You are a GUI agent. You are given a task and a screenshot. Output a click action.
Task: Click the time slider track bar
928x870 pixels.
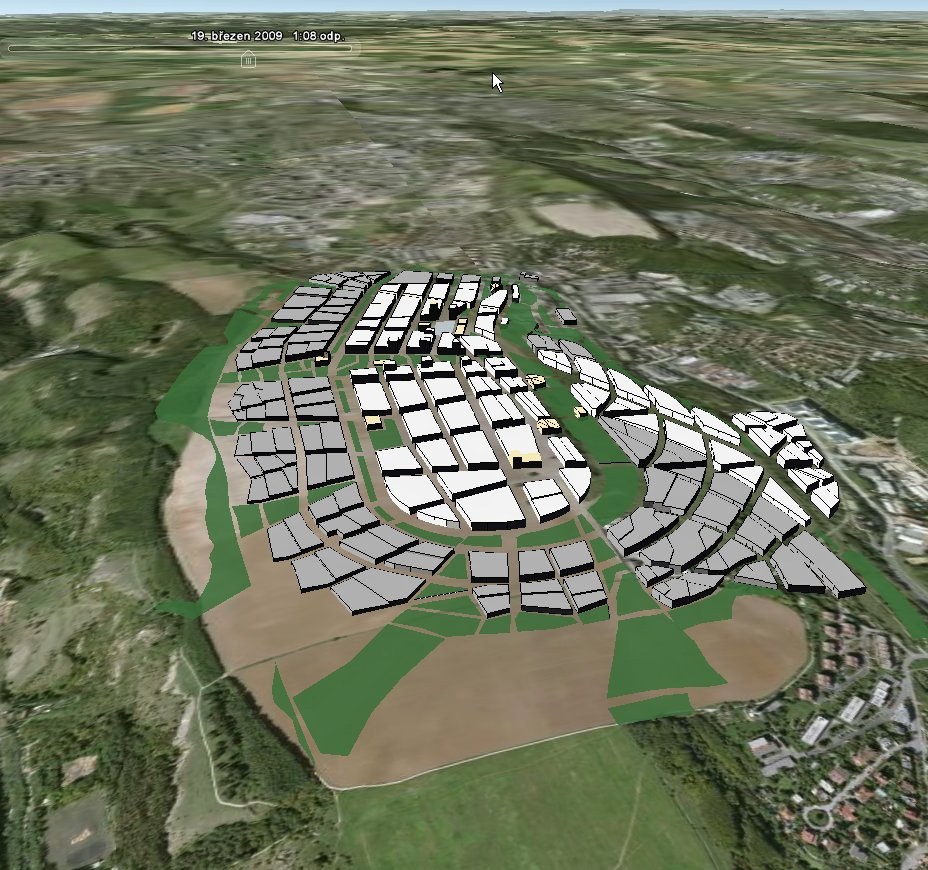(181, 48)
